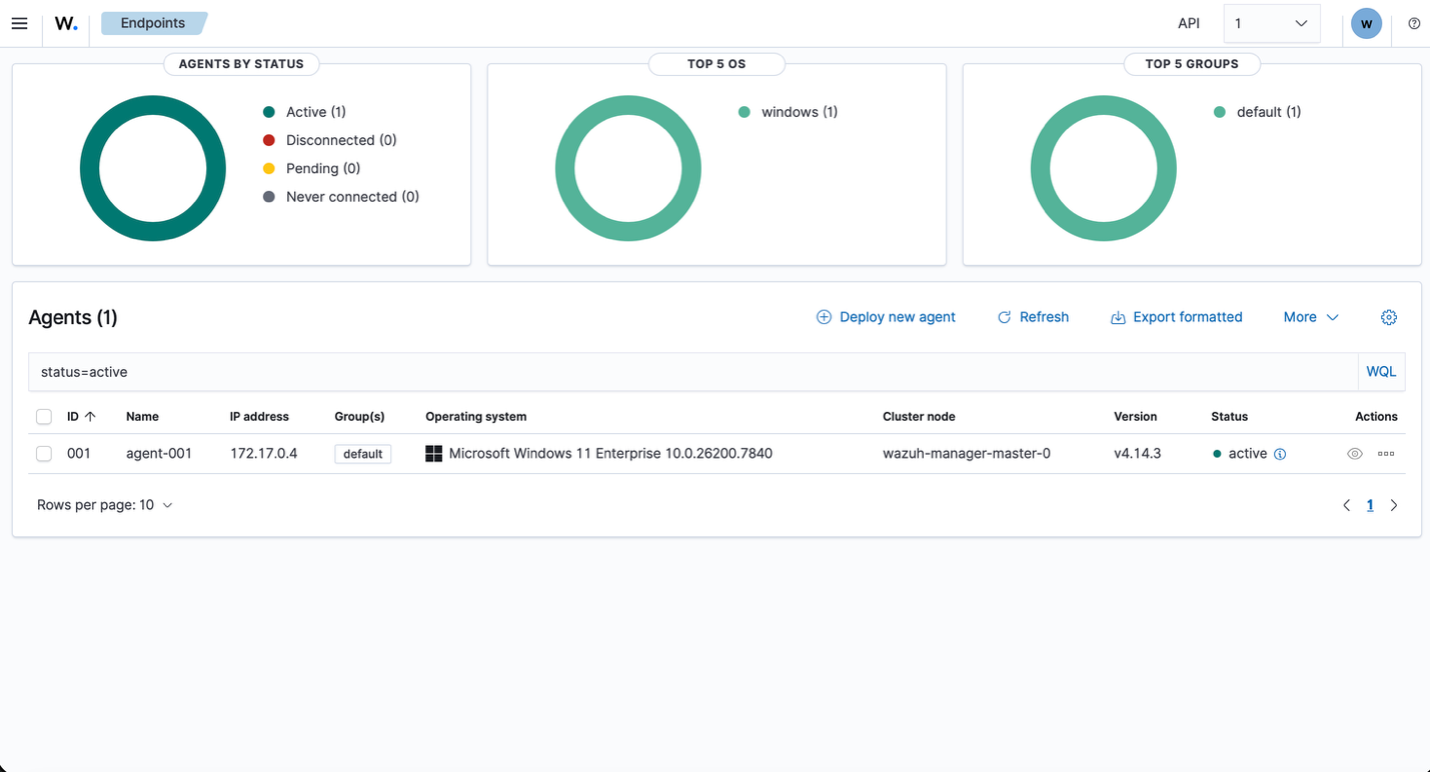Select the checkbox for agent-001
The height and width of the screenshot is (776, 1430).
[44, 453]
